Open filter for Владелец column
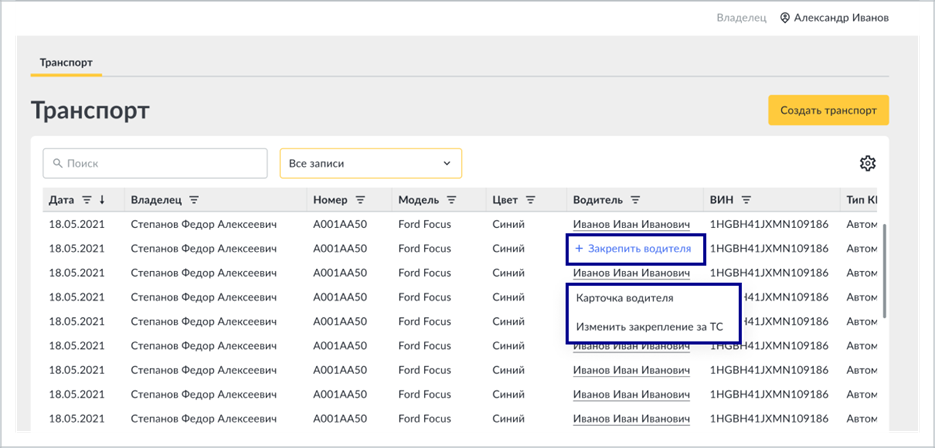 click(x=194, y=200)
